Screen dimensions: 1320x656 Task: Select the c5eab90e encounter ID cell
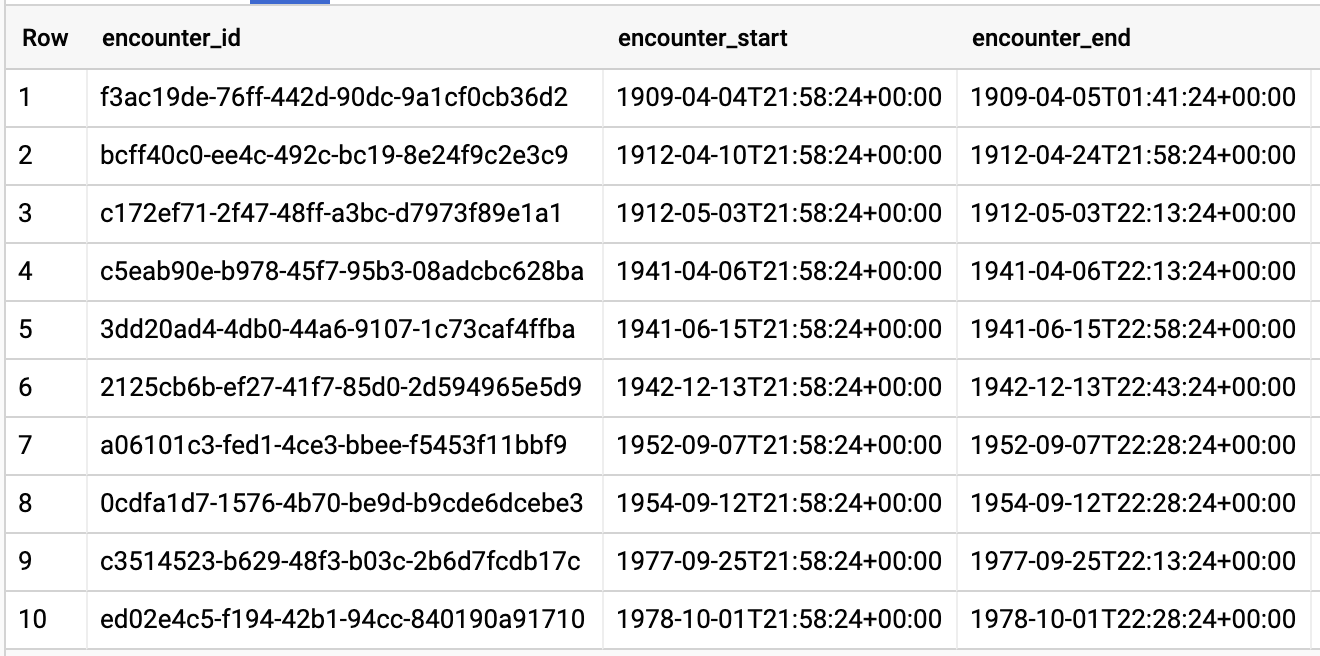coord(342,272)
